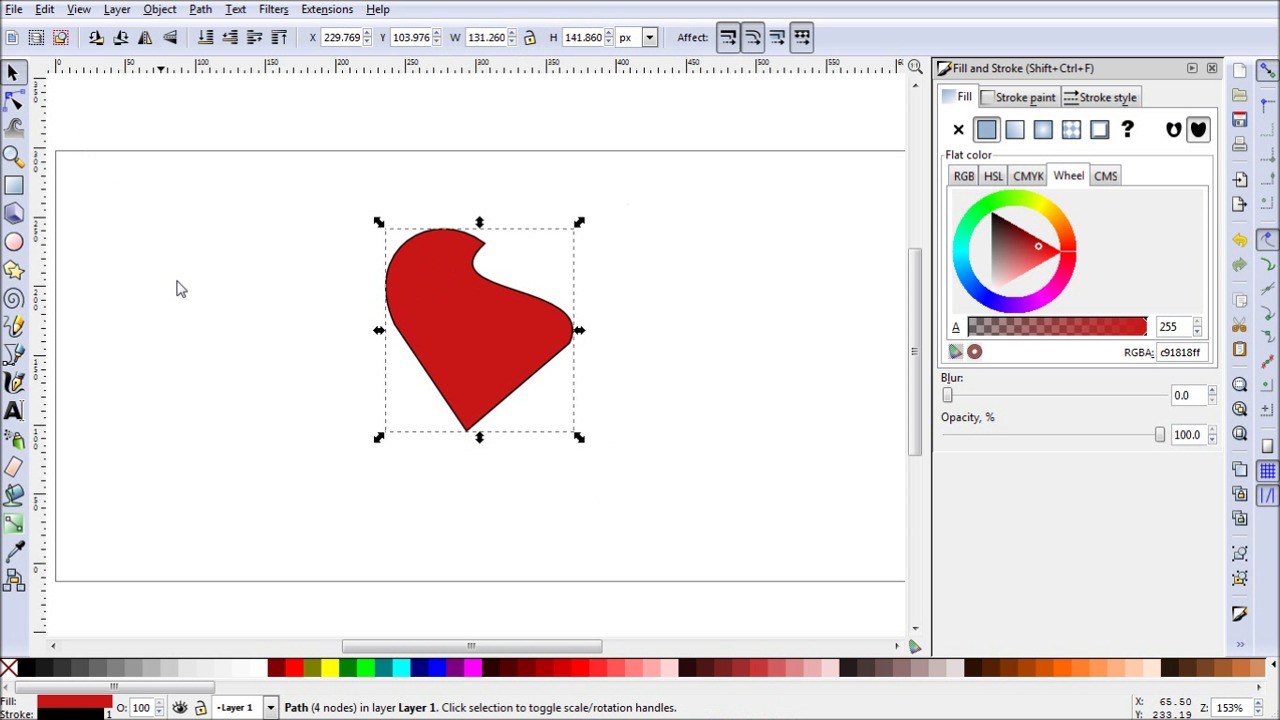1280x720 pixels.
Task: Set fill to No paint (X)
Action: (x=958, y=129)
